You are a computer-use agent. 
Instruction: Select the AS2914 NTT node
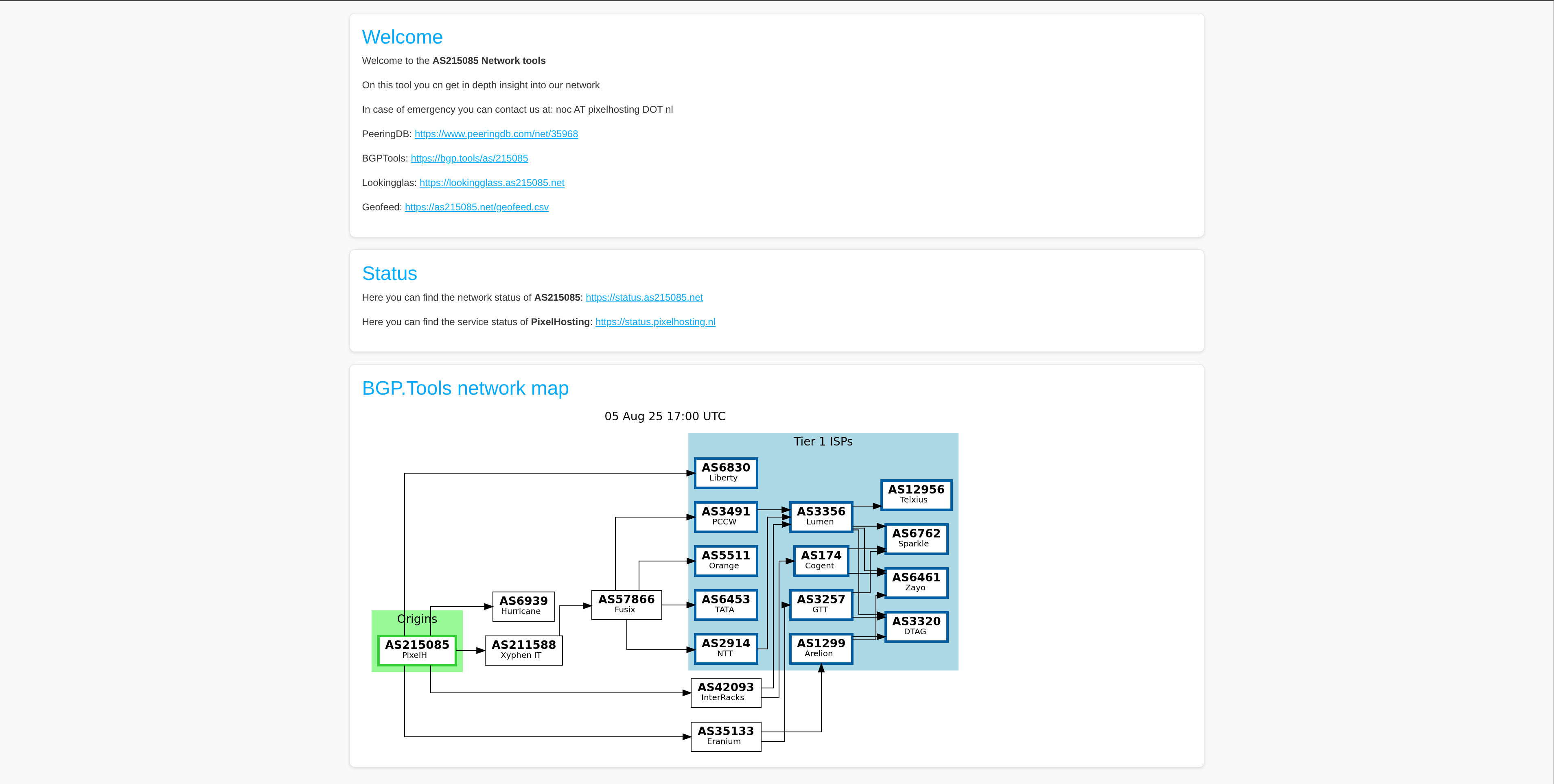point(725,648)
